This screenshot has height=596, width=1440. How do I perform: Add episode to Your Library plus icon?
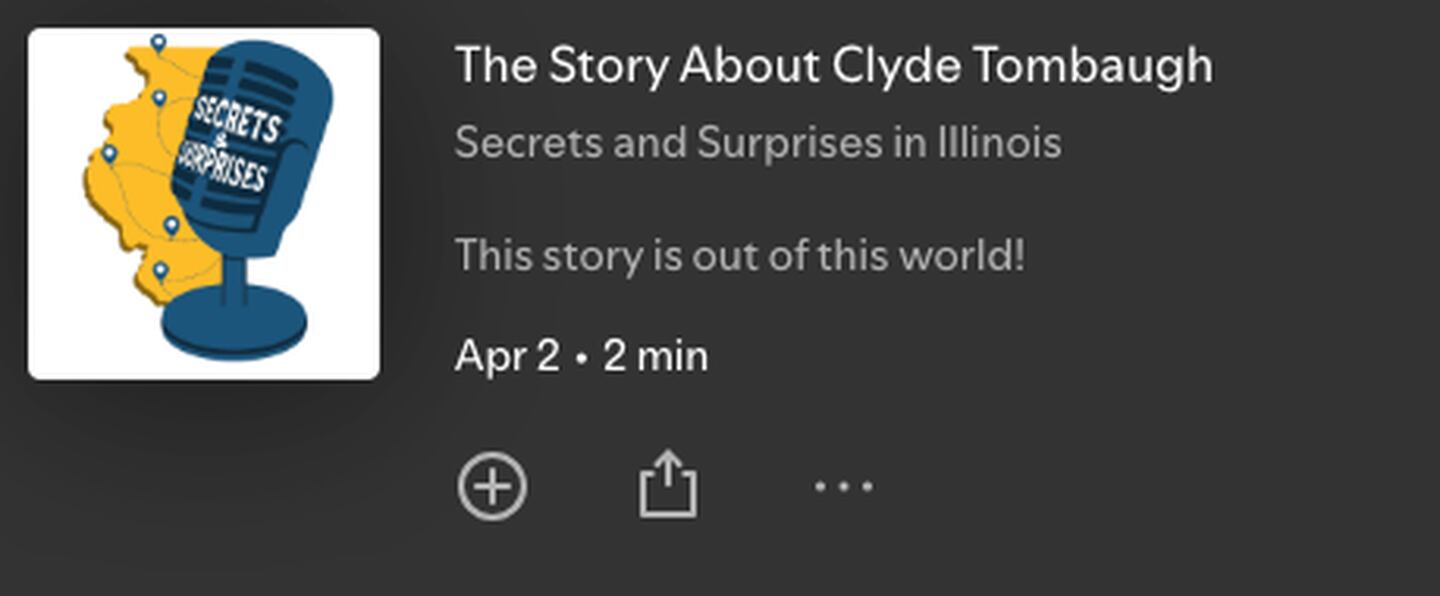(492, 487)
